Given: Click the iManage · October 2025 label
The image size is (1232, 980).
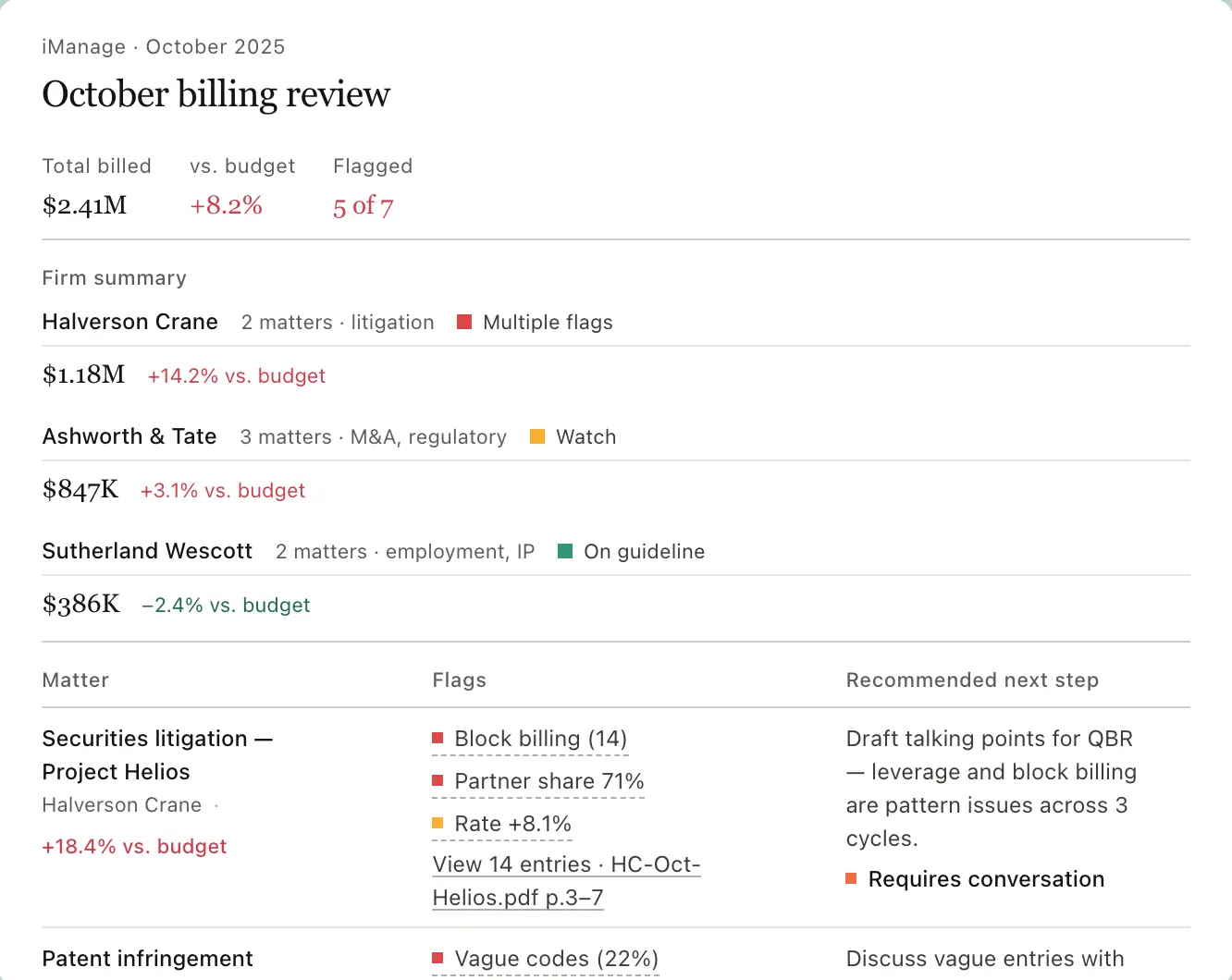Looking at the screenshot, I should point(164,47).
